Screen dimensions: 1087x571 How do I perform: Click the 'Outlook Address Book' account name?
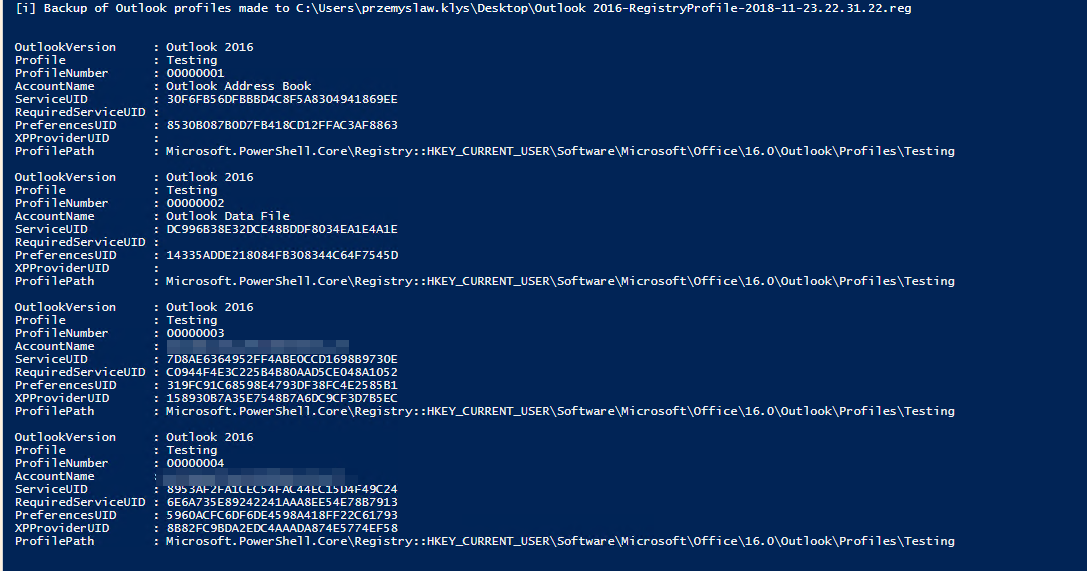(x=238, y=86)
